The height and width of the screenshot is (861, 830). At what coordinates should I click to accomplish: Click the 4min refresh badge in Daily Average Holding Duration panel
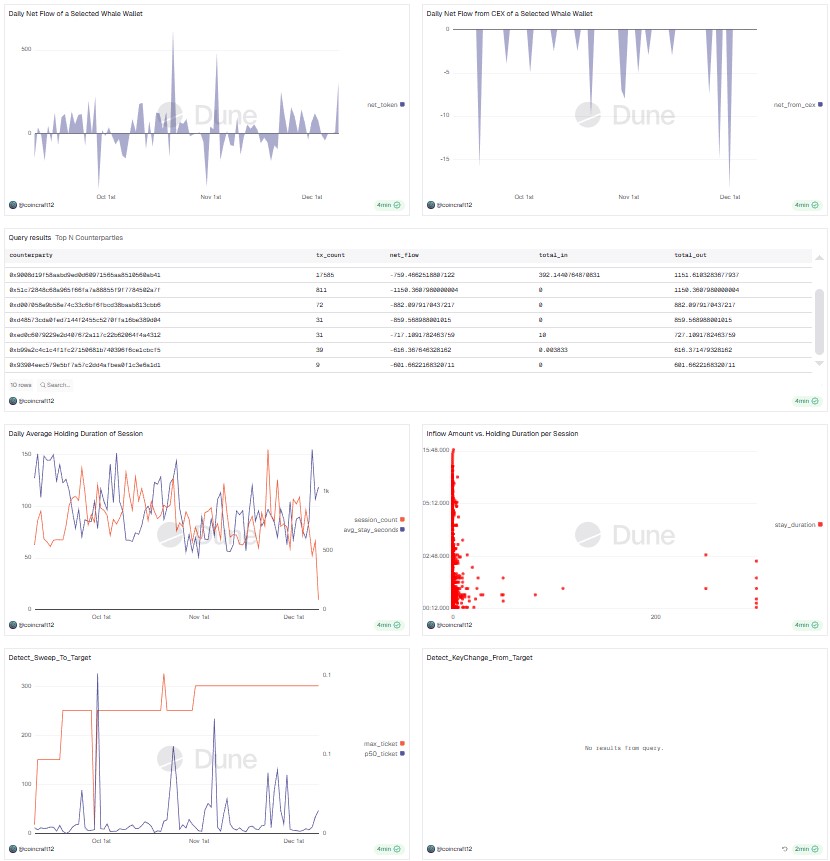coord(389,625)
